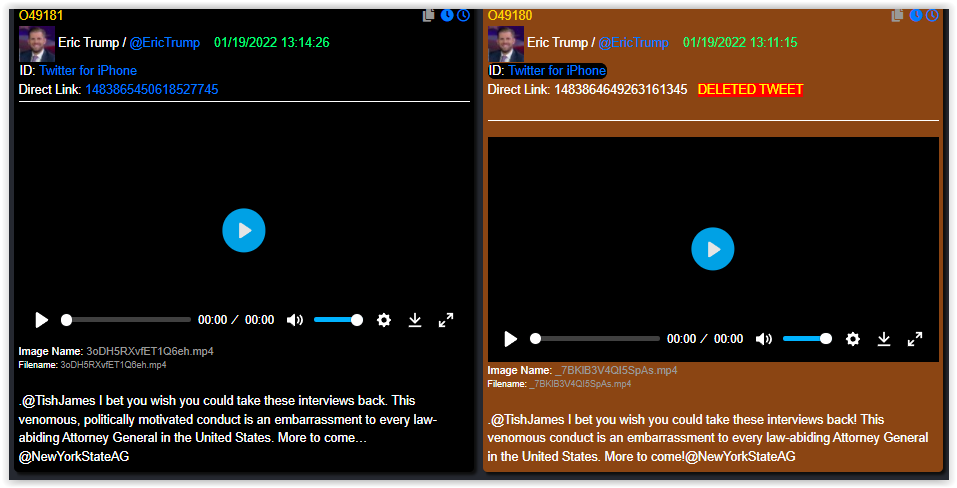Mute the O49180 video with the speaker icon
957x488 pixels.
764,339
